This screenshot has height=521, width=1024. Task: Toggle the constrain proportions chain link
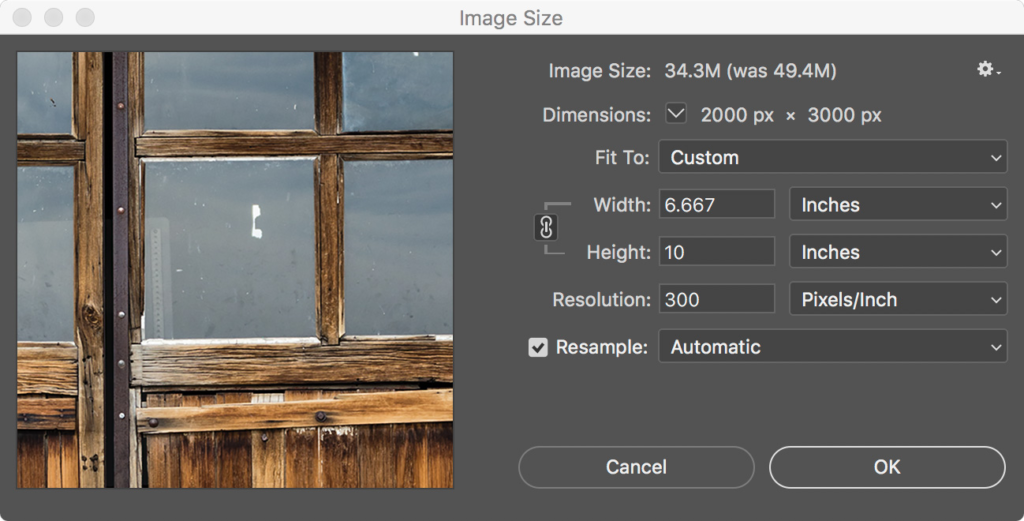click(546, 228)
